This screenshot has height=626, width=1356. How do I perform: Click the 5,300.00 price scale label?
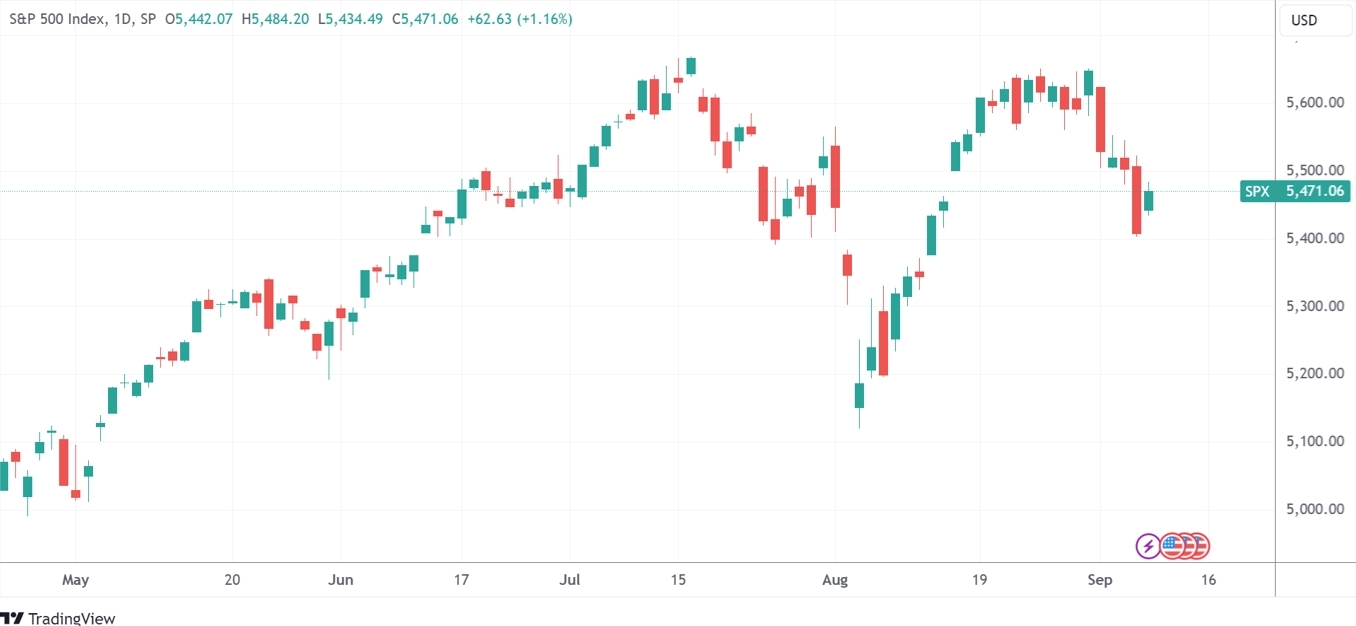(1313, 306)
